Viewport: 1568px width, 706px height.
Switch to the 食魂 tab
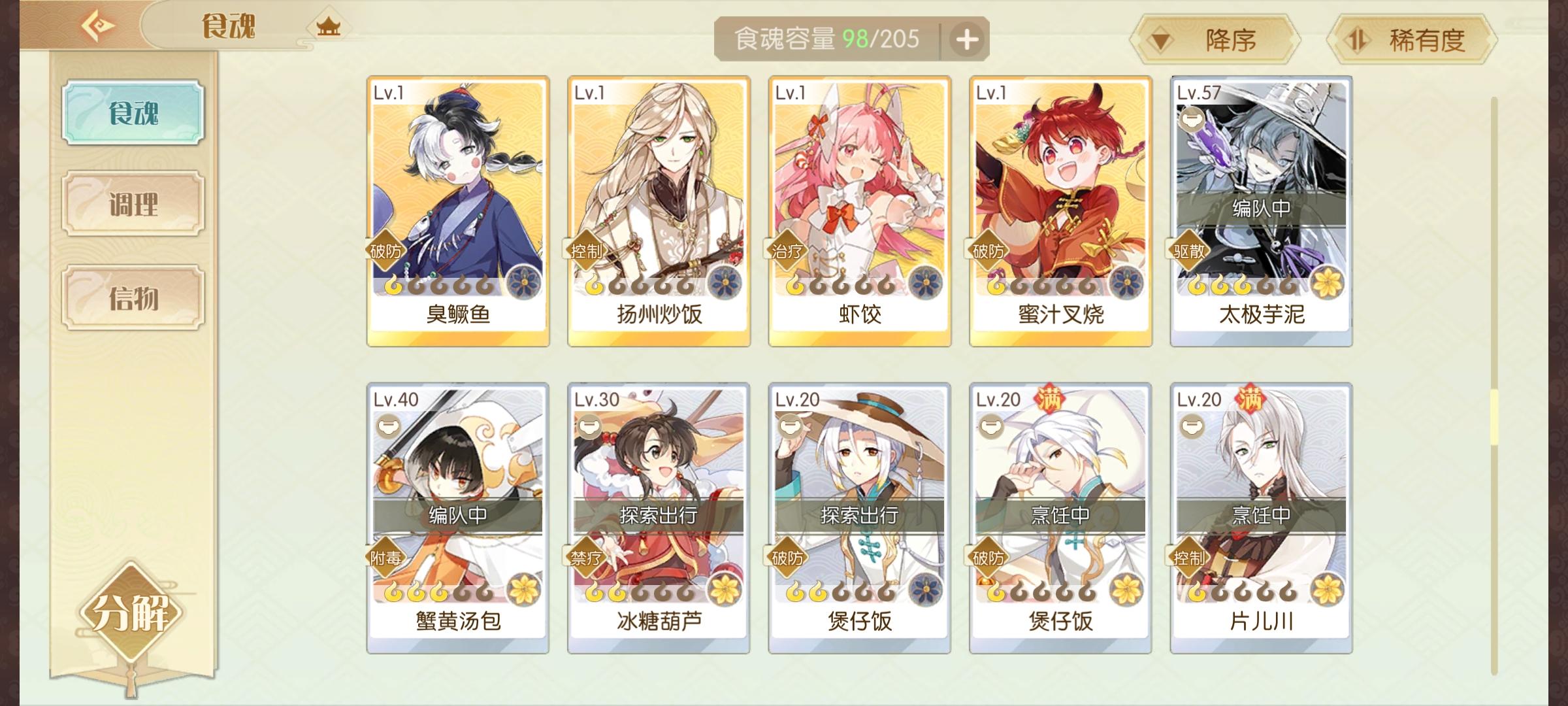click(133, 112)
